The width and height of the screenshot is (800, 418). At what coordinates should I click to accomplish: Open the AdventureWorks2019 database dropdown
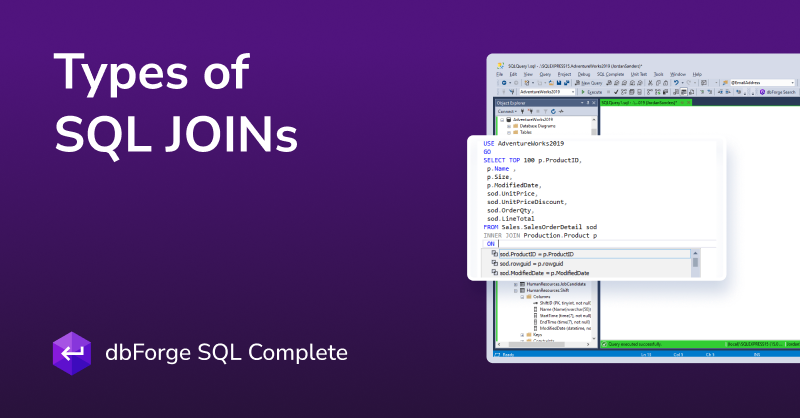[x=547, y=92]
